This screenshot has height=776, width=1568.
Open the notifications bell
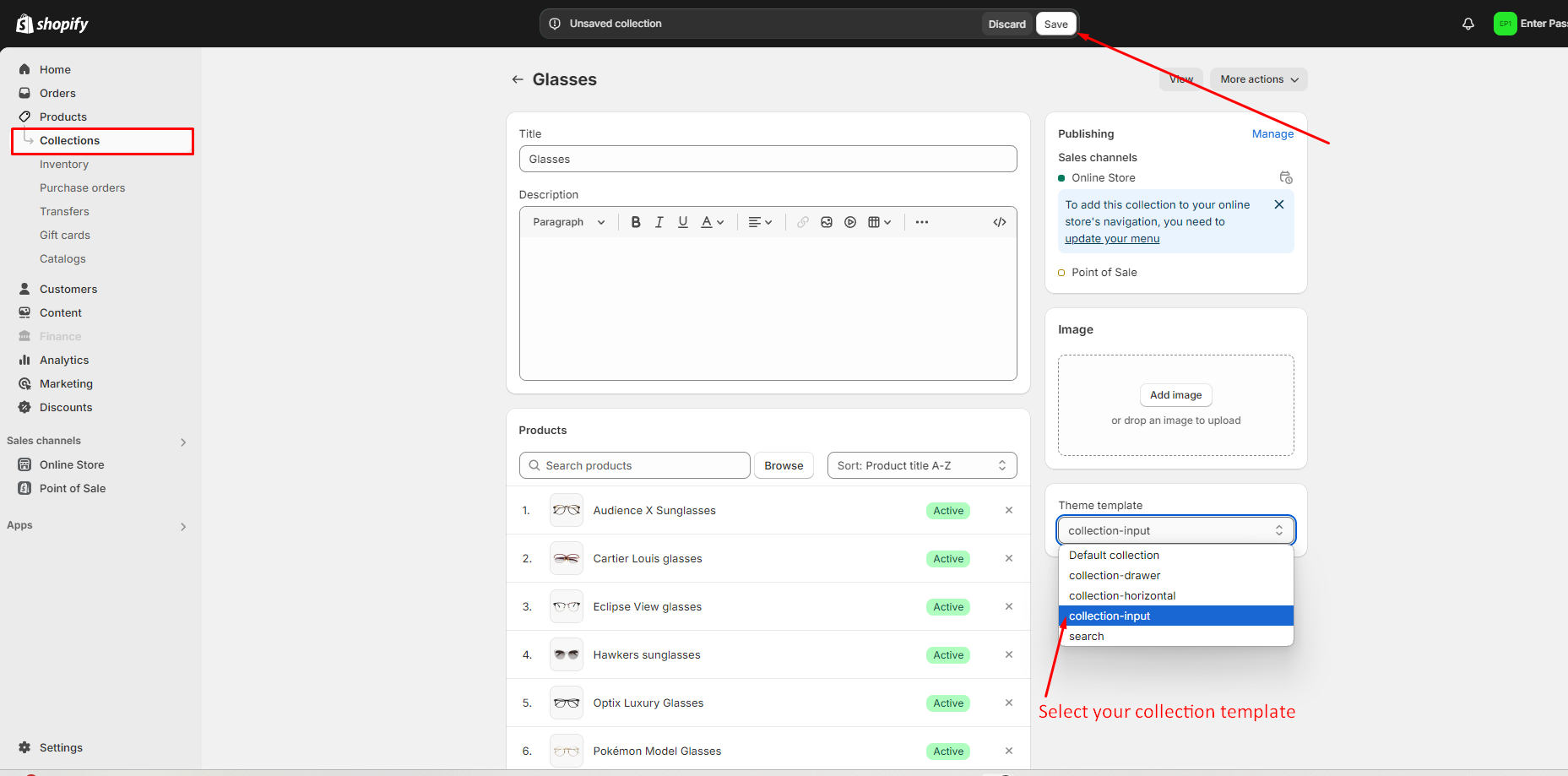pyautogui.click(x=1468, y=24)
